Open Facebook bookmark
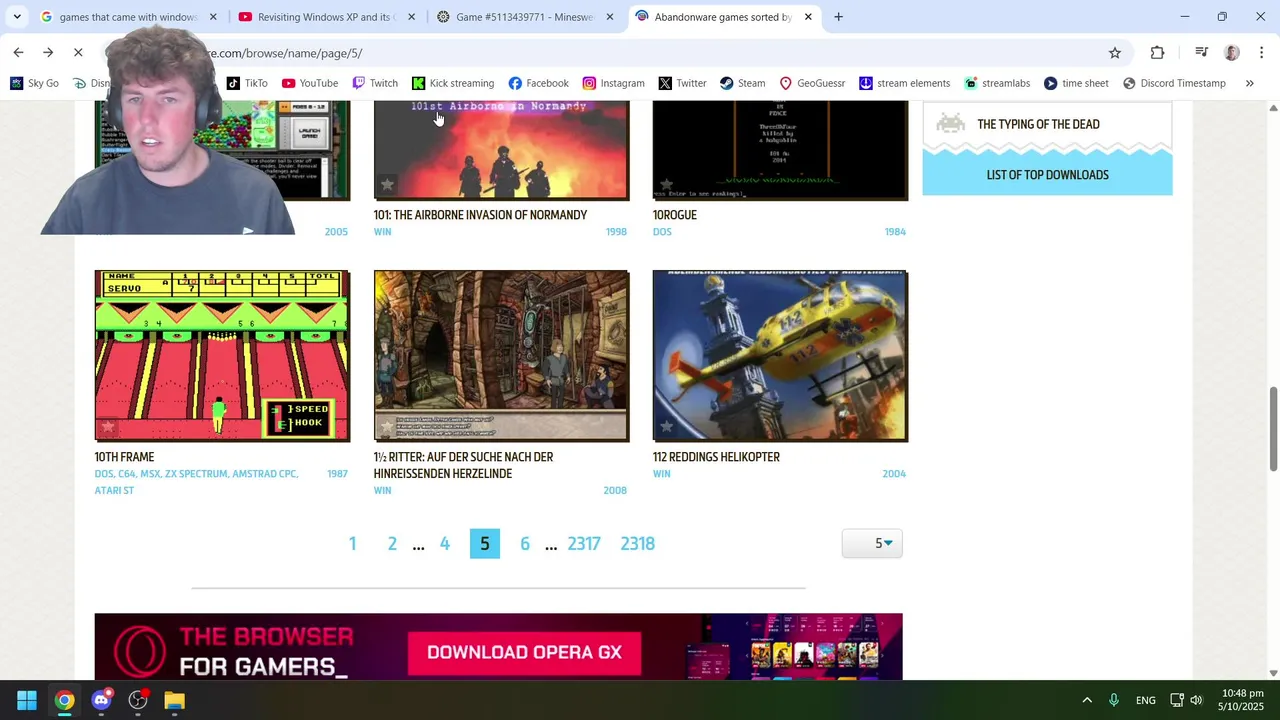Viewport: 1280px width, 720px height. click(x=538, y=83)
